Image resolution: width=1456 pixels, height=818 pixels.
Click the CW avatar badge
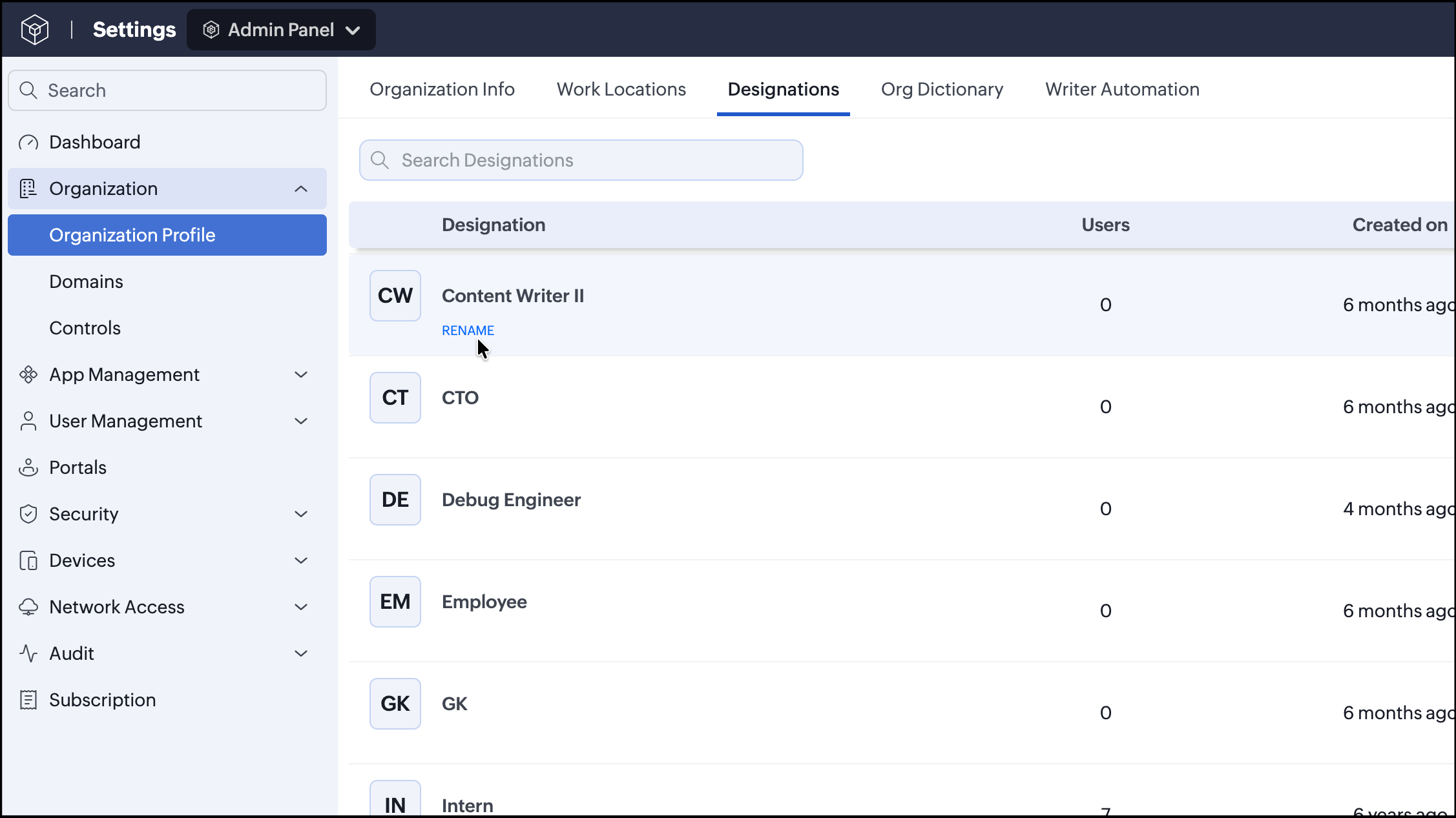pos(395,296)
